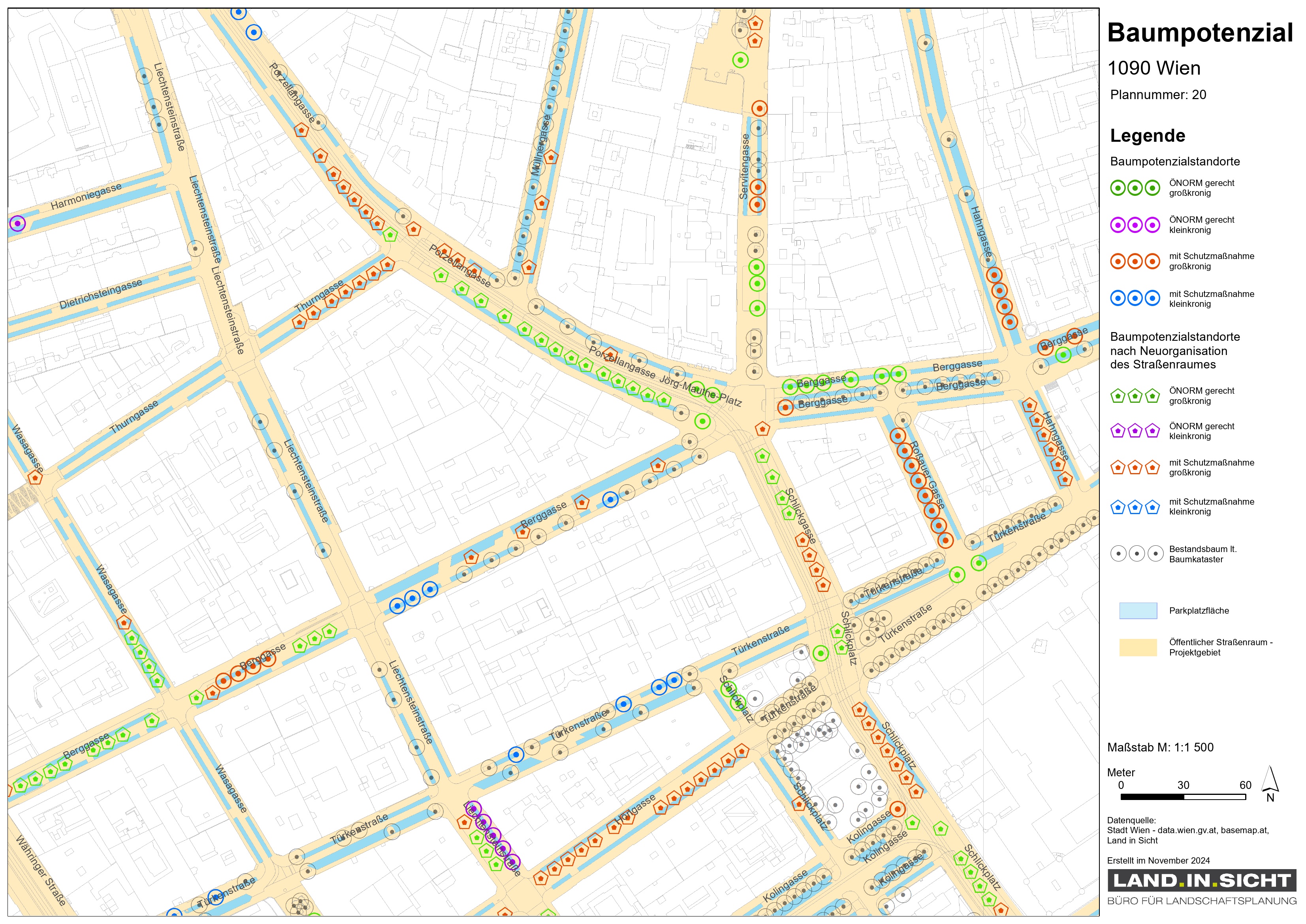Click first green pentagon großkronig legend symbol
Image resolution: width=1306 pixels, height=924 pixels.
[1118, 396]
